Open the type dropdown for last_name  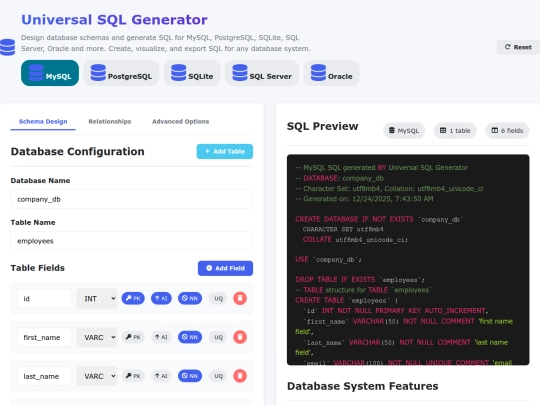tap(97, 376)
